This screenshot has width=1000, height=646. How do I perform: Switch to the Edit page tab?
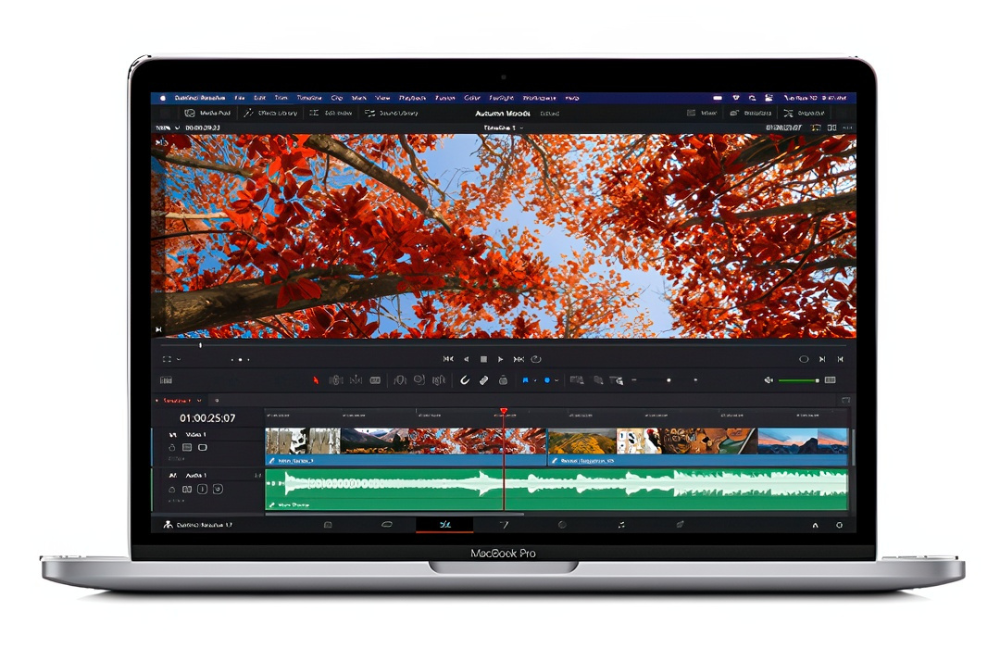click(445, 524)
